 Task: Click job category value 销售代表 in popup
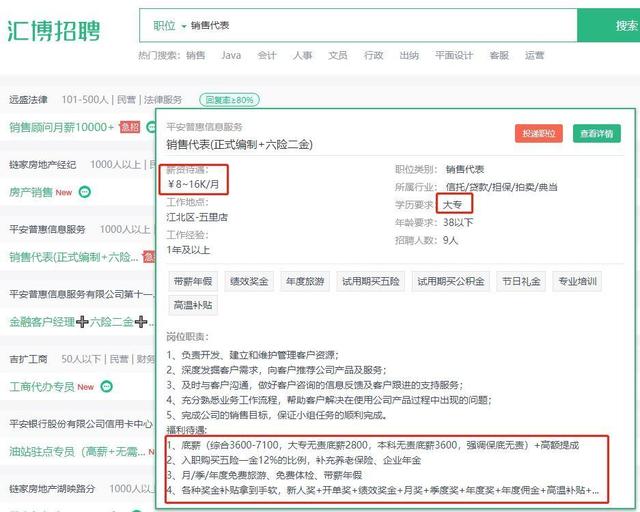(x=465, y=169)
